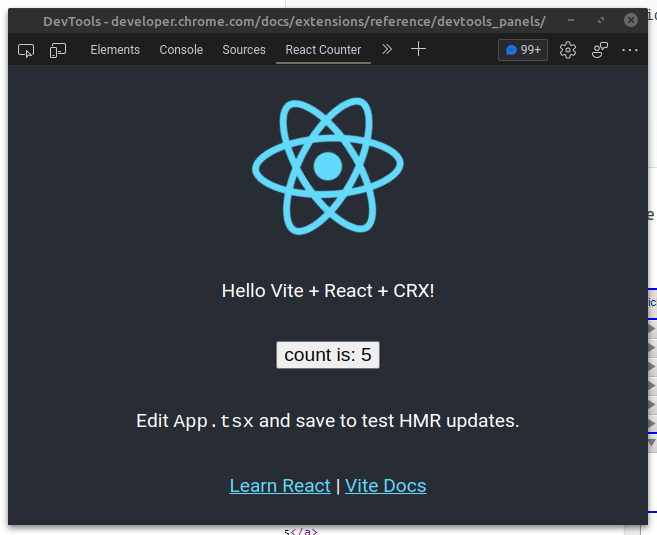Open the customize DevTools three-dot menu

(630, 50)
